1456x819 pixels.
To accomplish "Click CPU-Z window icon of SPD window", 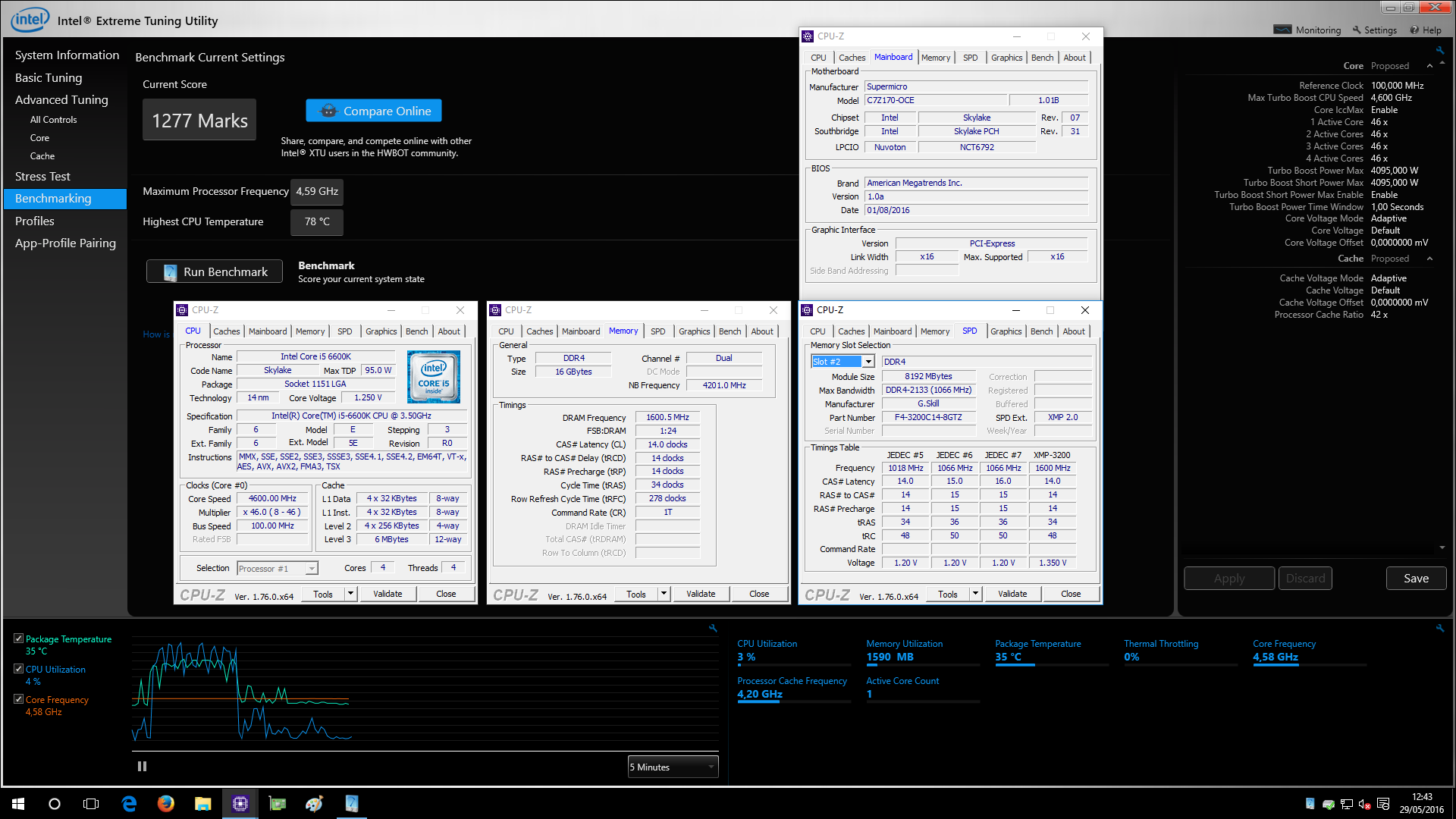I will (808, 310).
